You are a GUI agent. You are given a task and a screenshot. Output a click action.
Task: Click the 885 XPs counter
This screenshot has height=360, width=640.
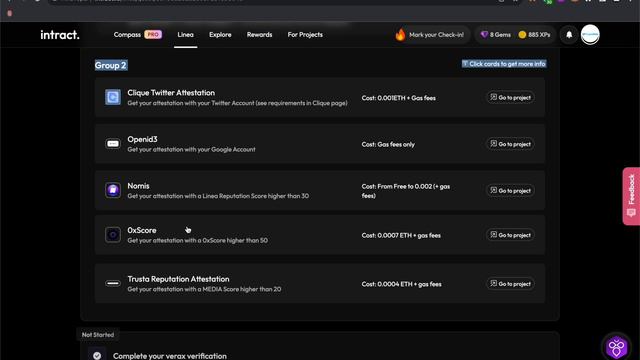(x=534, y=35)
